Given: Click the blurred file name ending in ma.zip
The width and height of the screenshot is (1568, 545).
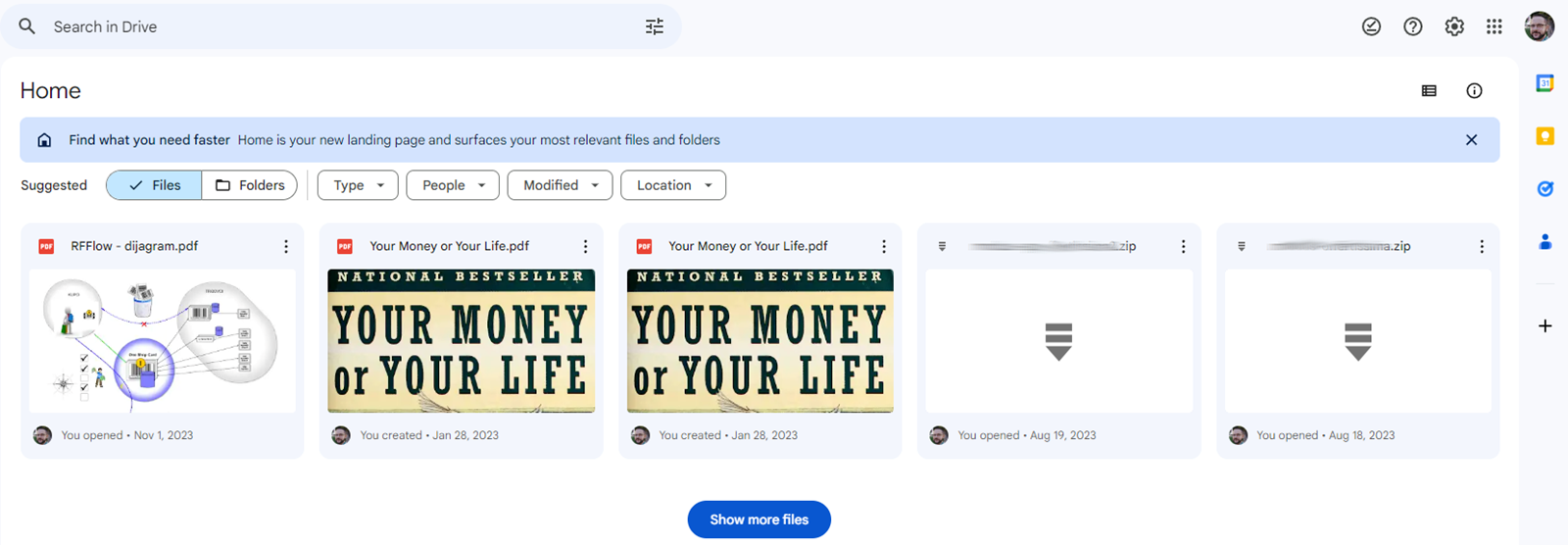Looking at the screenshot, I should pyautogui.click(x=1339, y=246).
